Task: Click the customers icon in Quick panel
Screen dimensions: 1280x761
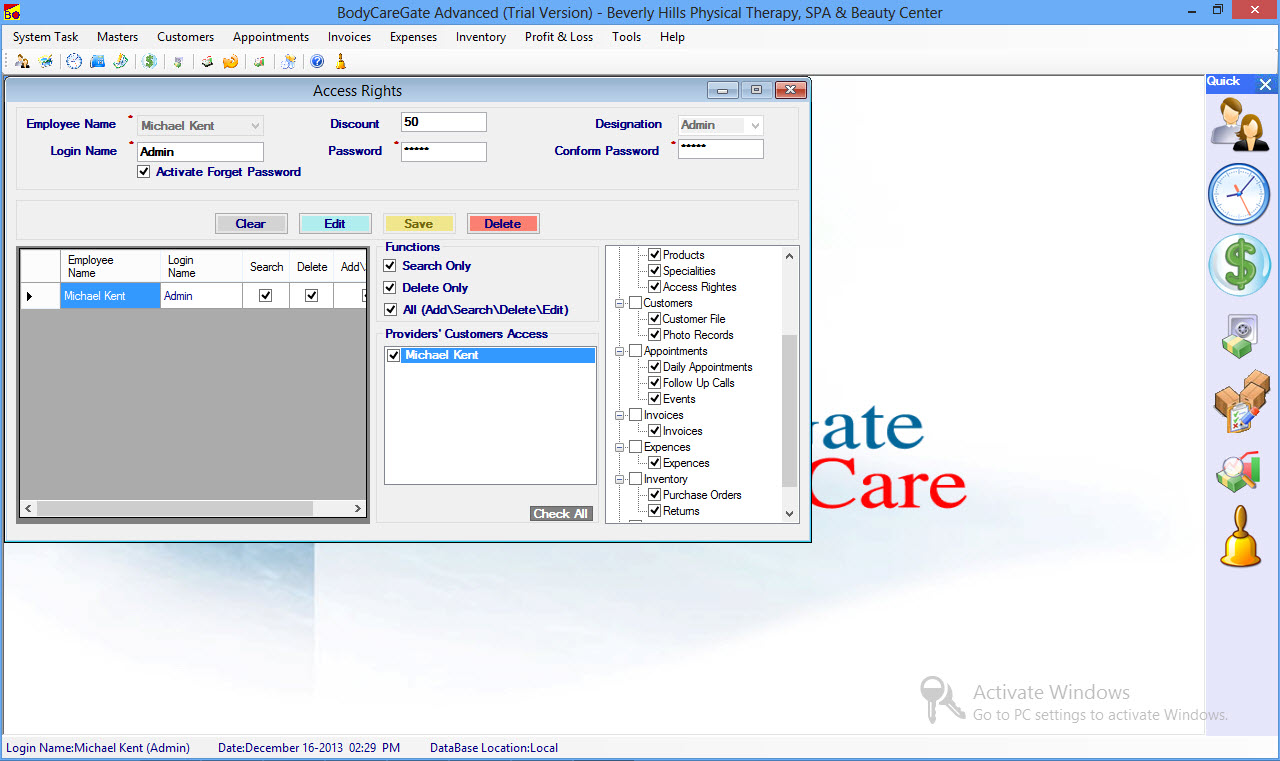Action: coord(1239,125)
